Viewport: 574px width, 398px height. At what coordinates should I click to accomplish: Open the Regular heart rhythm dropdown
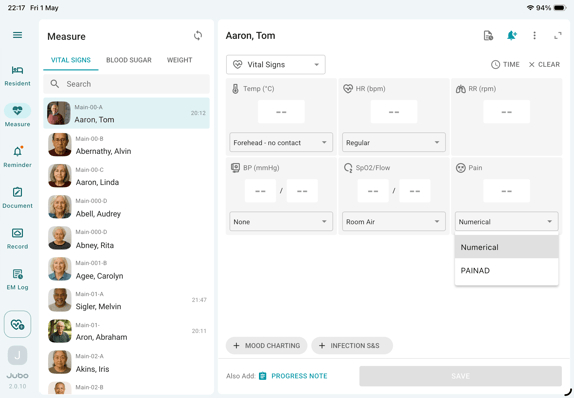pos(394,142)
